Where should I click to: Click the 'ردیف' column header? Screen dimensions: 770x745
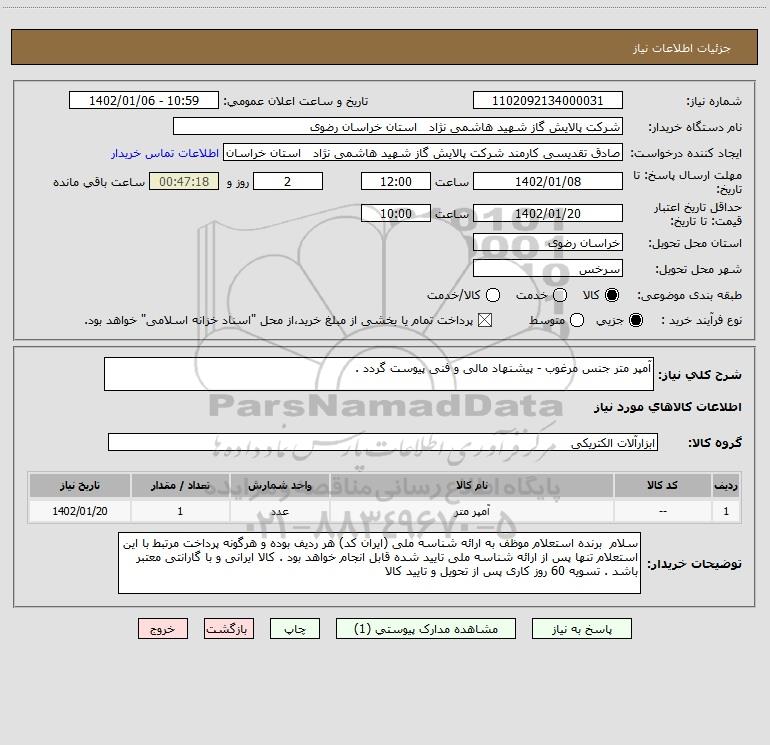726,486
